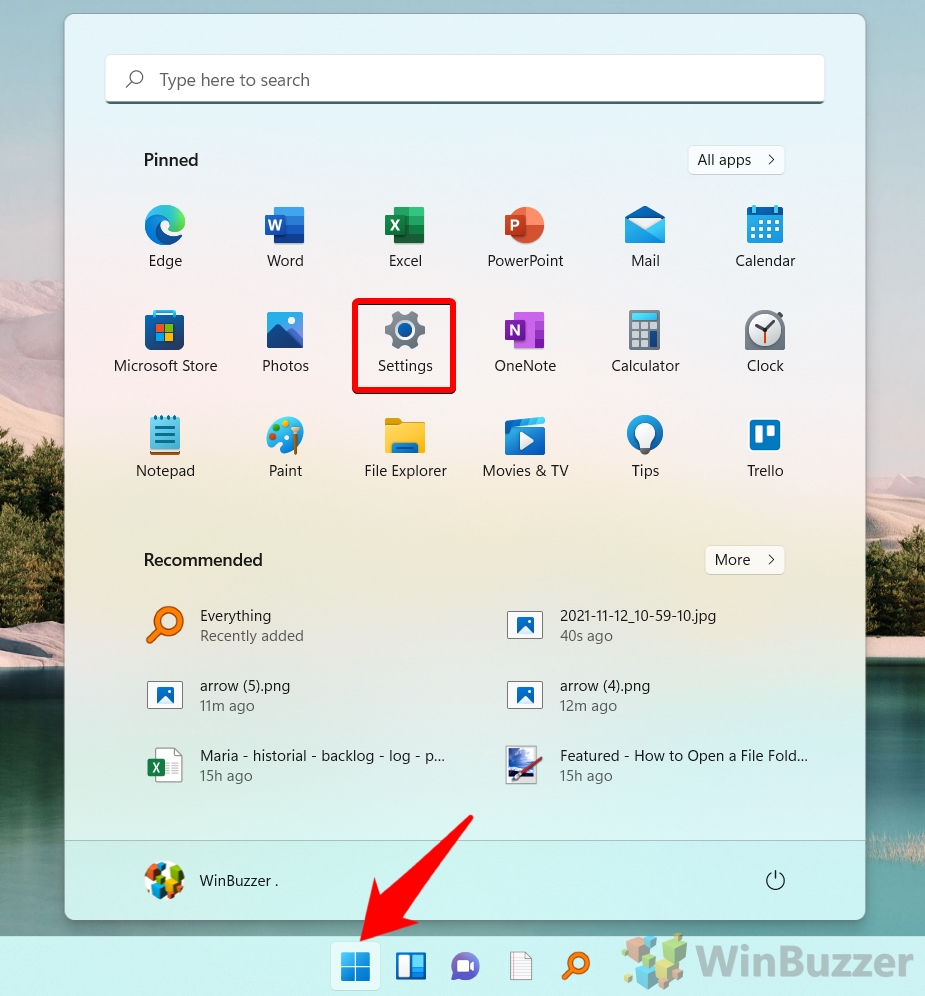Show More recommended items
The height and width of the screenshot is (996, 925).
745,560
